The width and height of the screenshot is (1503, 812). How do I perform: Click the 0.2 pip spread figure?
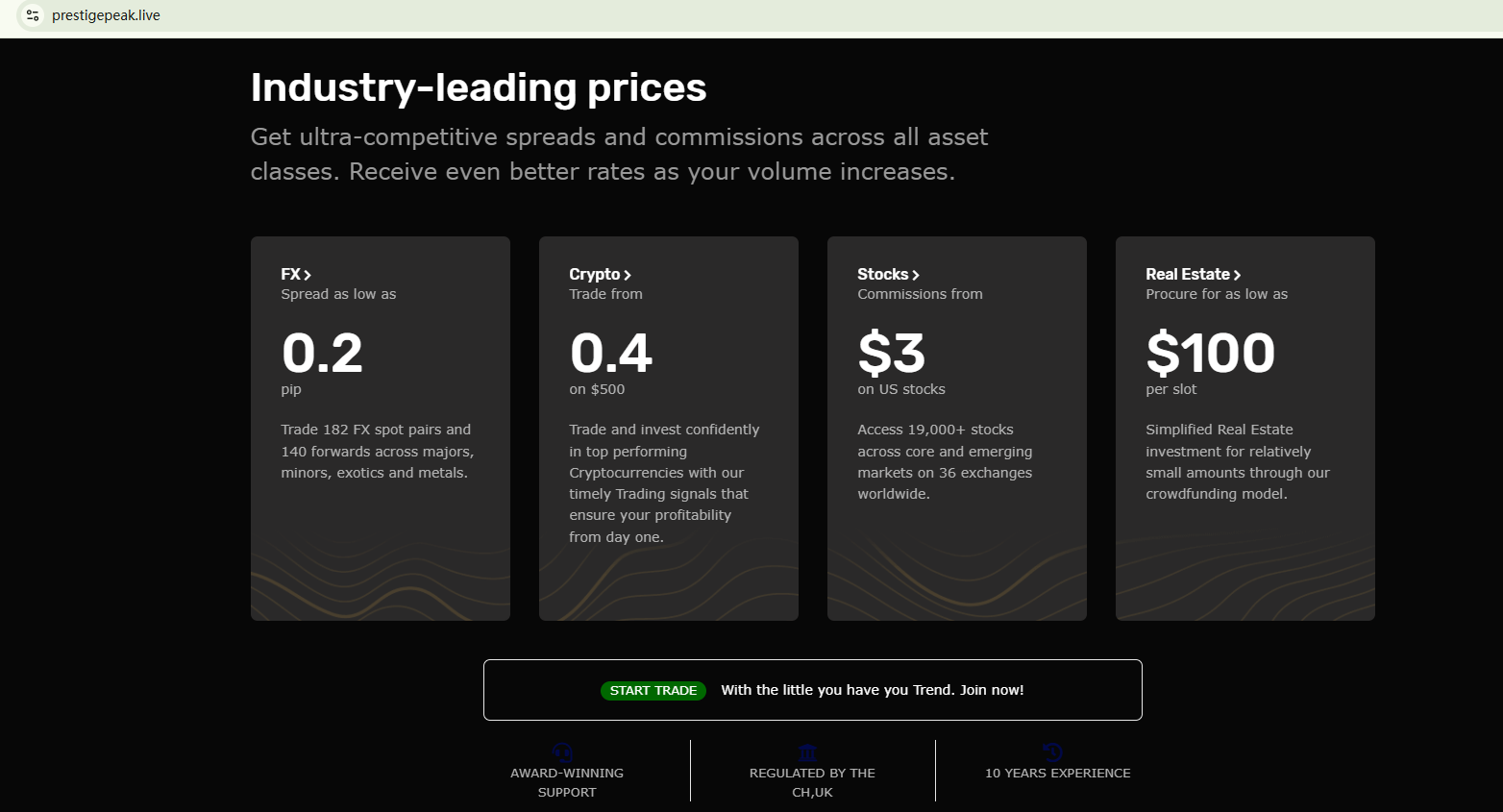click(x=322, y=353)
